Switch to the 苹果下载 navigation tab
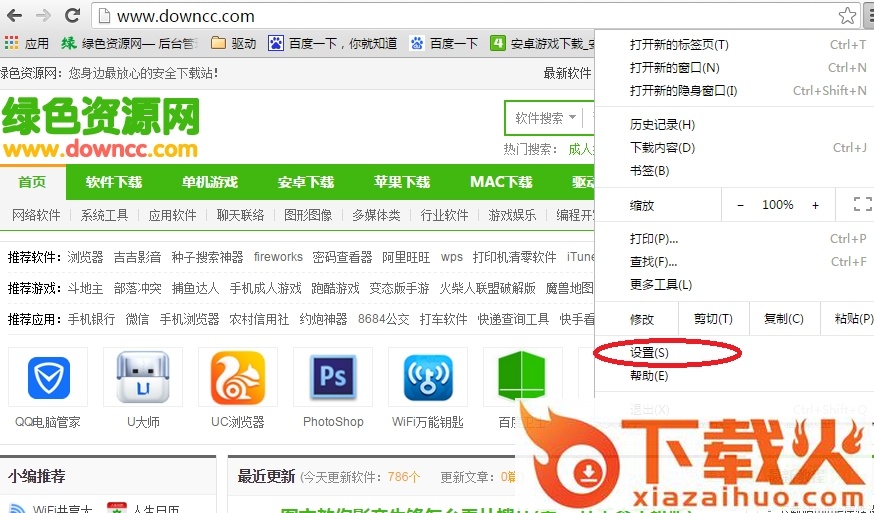This screenshot has height=513, width=874. click(401, 182)
